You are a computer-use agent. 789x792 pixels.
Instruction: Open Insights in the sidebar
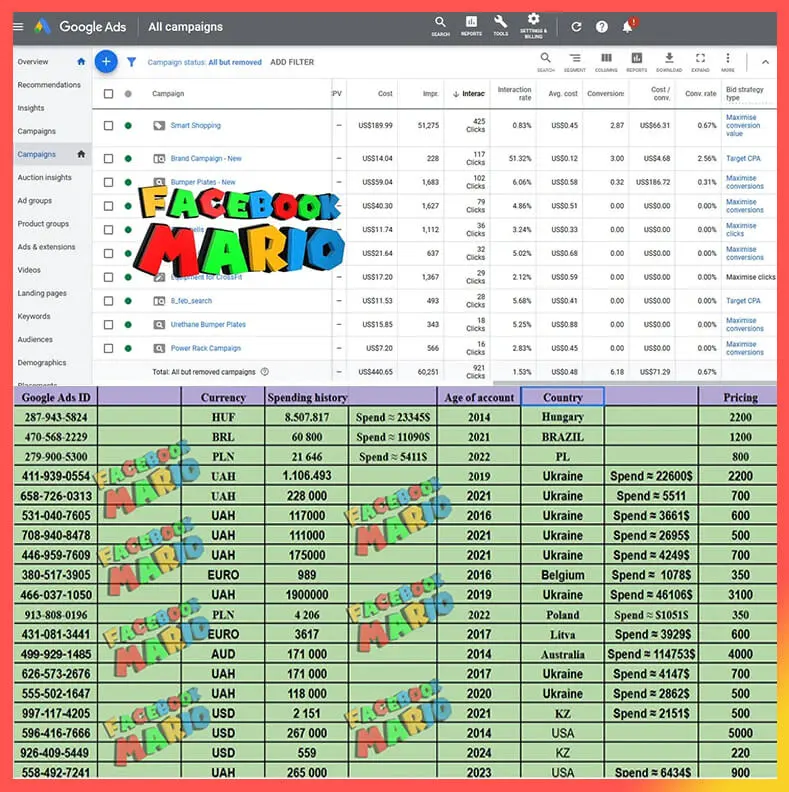click(x=31, y=108)
